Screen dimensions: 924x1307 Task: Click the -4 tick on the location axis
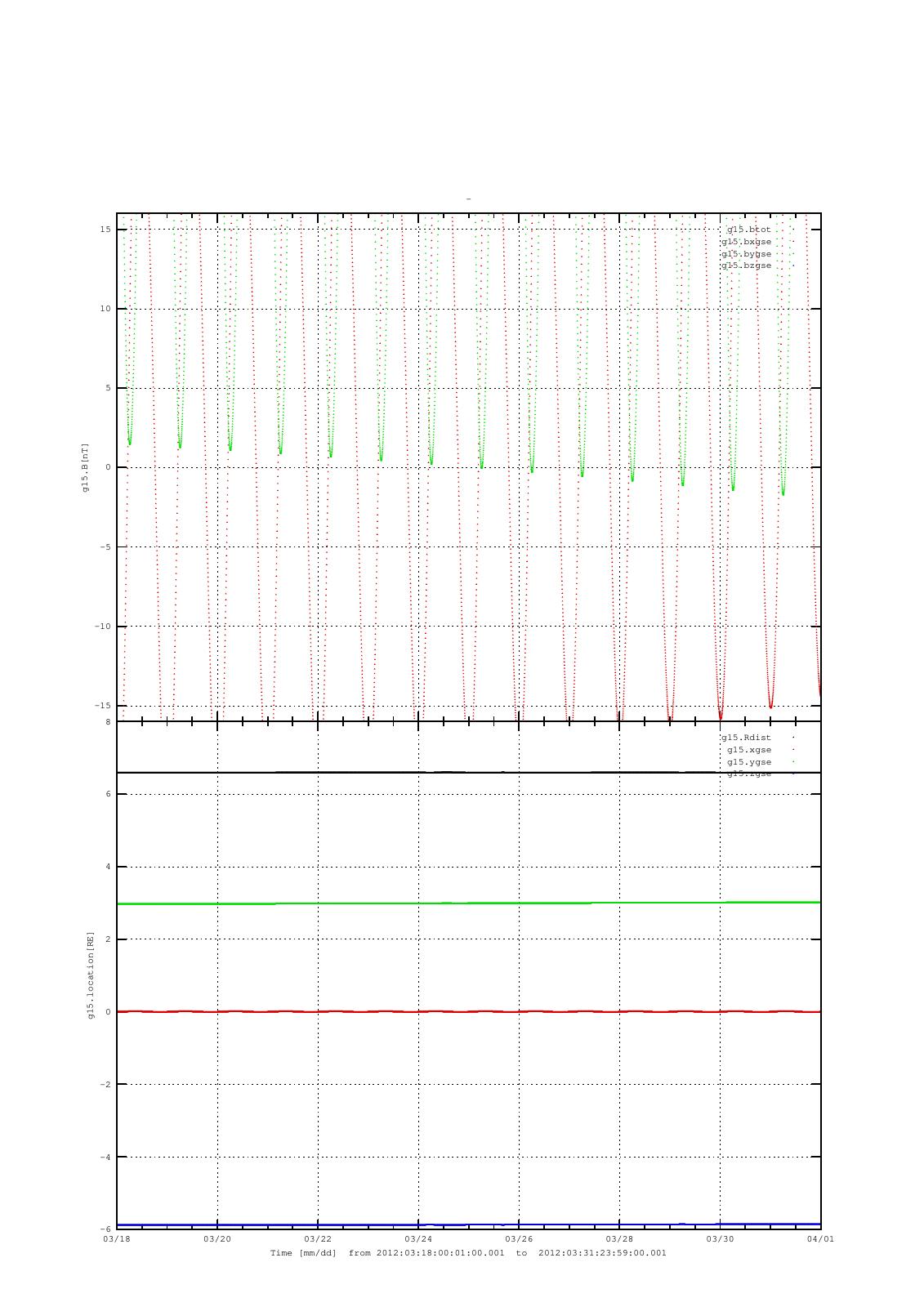(105, 1158)
